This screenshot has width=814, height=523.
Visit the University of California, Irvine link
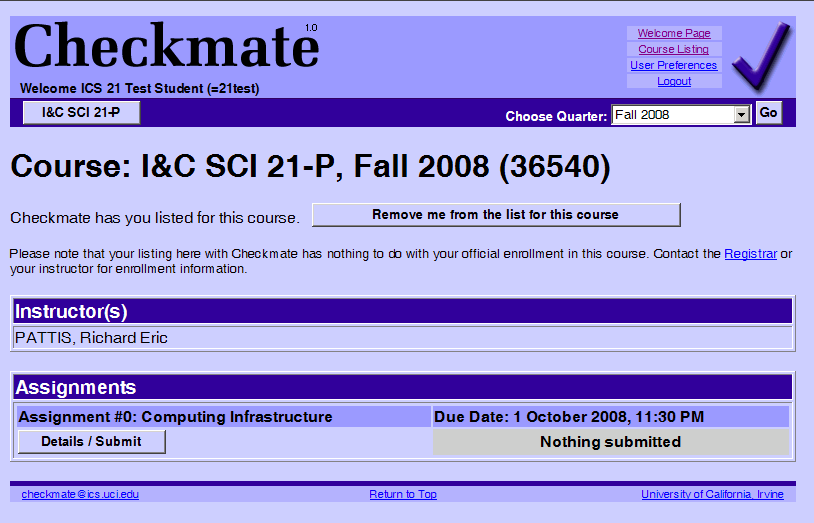point(712,494)
